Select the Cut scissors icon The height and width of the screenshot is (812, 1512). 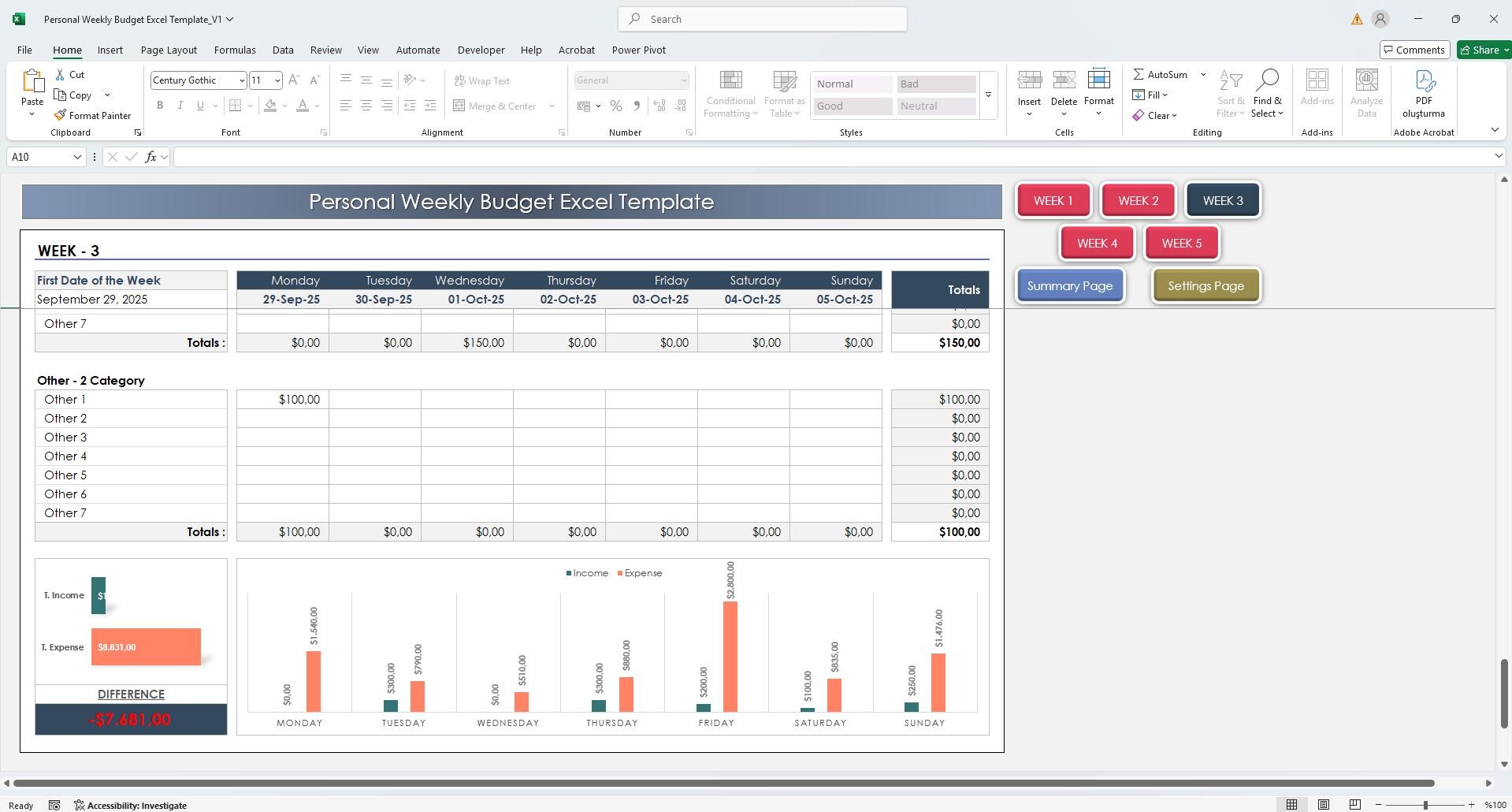[x=61, y=74]
